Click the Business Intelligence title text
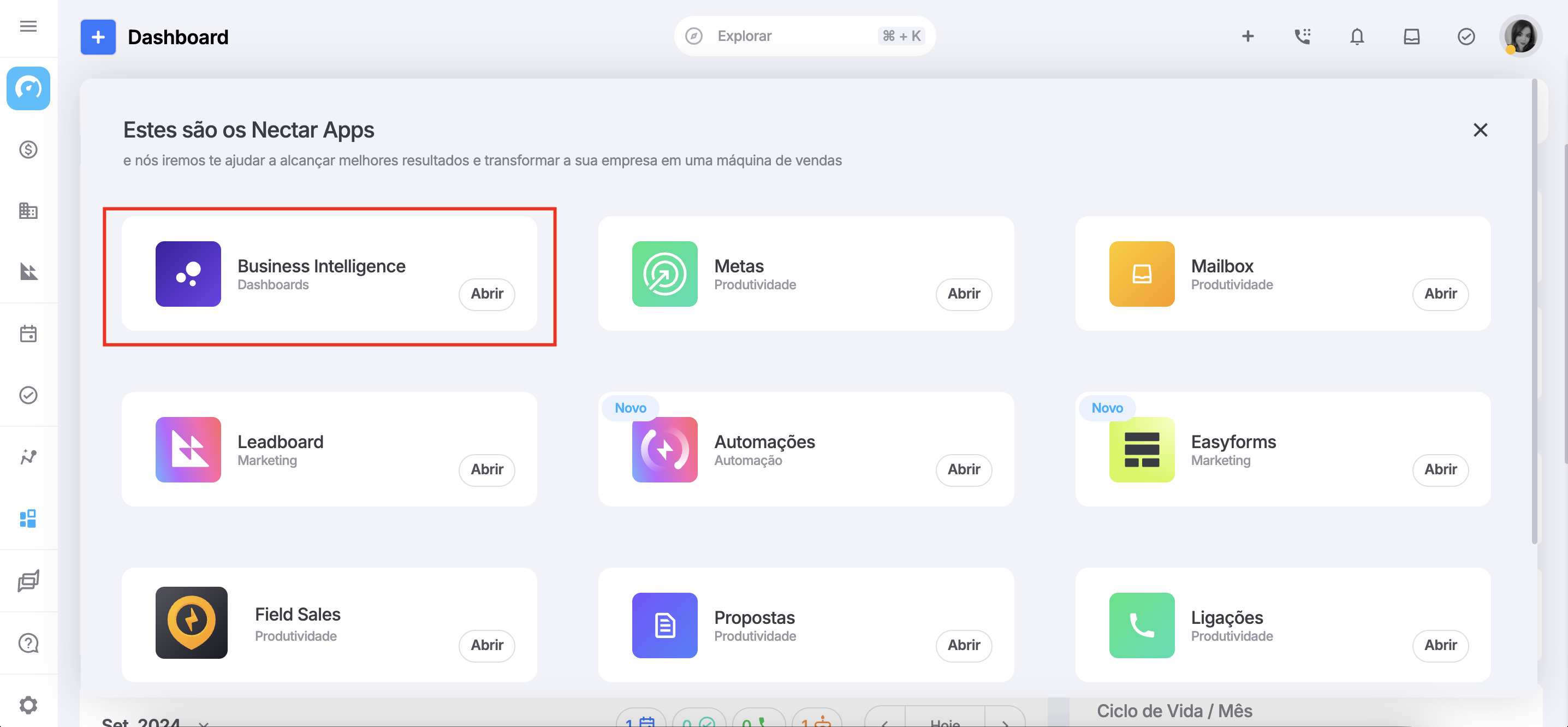This screenshot has height=727, width=1568. [x=322, y=266]
